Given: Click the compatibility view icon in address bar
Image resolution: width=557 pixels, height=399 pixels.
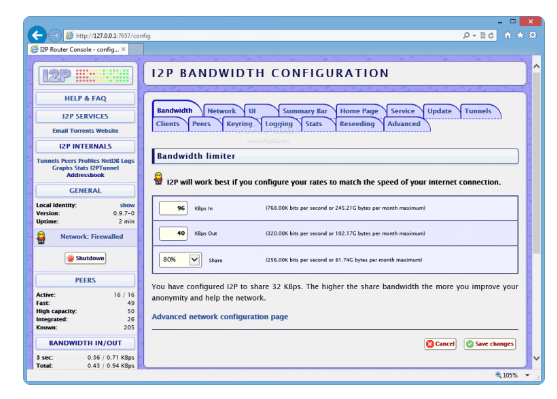Looking at the screenshot, I should pos(483,36).
